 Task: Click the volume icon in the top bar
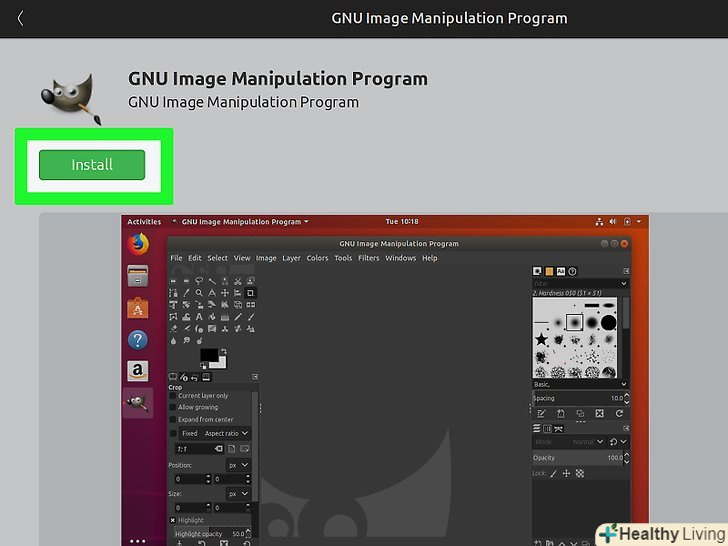[613, 222]
